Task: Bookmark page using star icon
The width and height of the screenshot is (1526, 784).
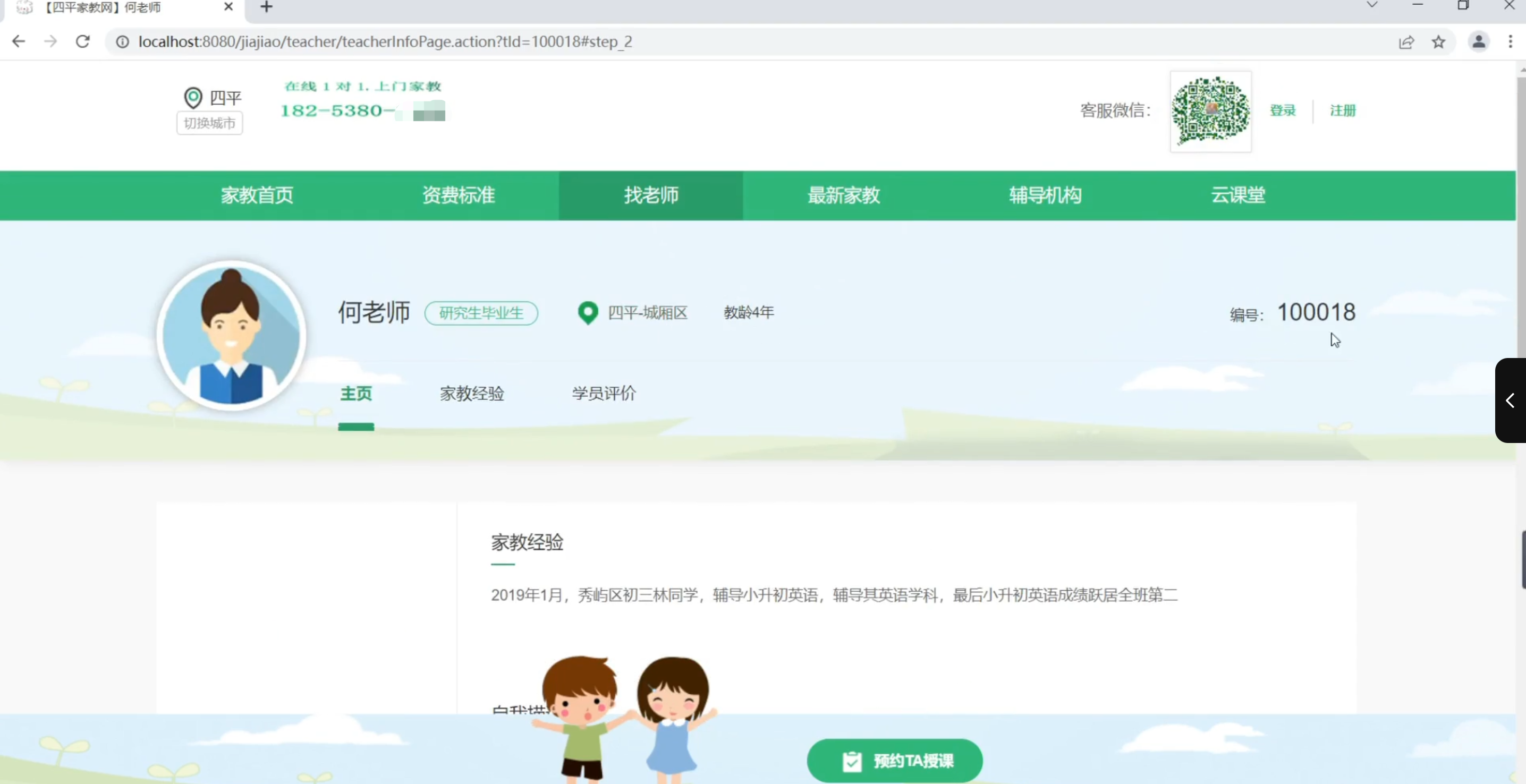Action: click(x=1438, y=42)
